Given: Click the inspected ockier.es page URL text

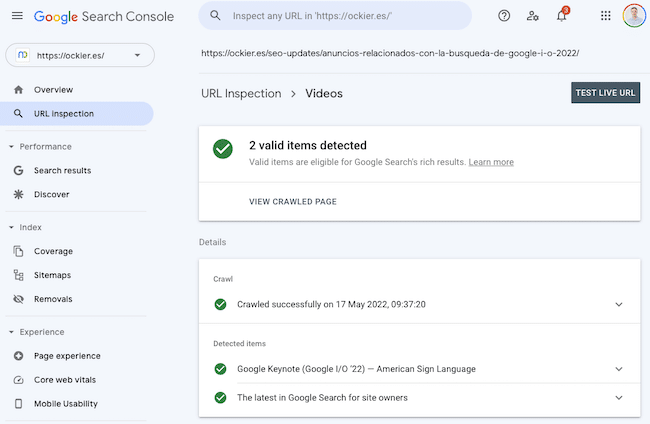Looking at the screenshot, I should [390, 53].
